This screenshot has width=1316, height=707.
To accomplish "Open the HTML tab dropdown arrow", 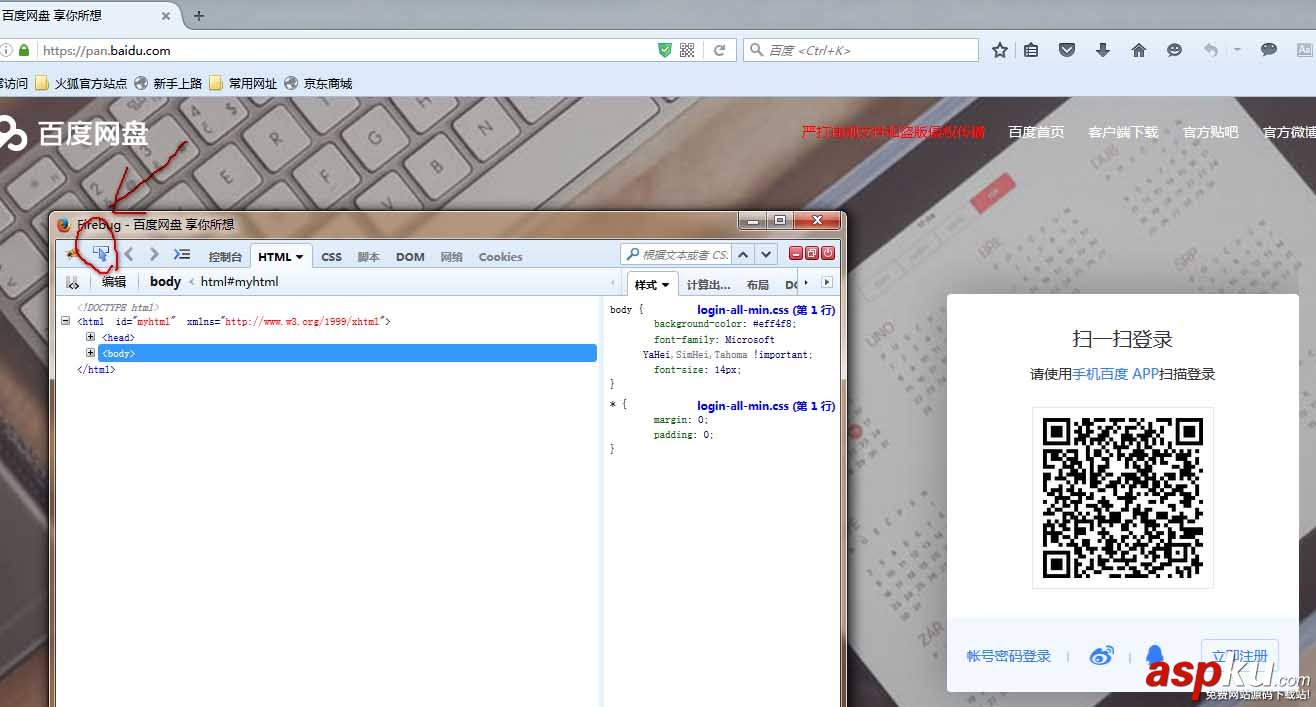I will 297,257.
